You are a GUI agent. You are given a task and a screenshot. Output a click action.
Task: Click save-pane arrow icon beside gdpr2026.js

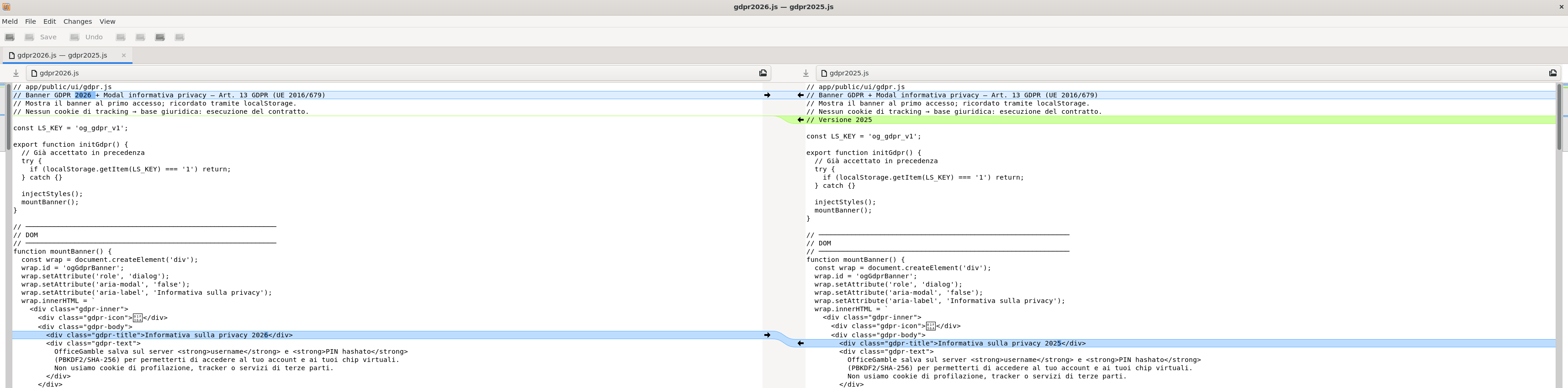pos(16,73)
